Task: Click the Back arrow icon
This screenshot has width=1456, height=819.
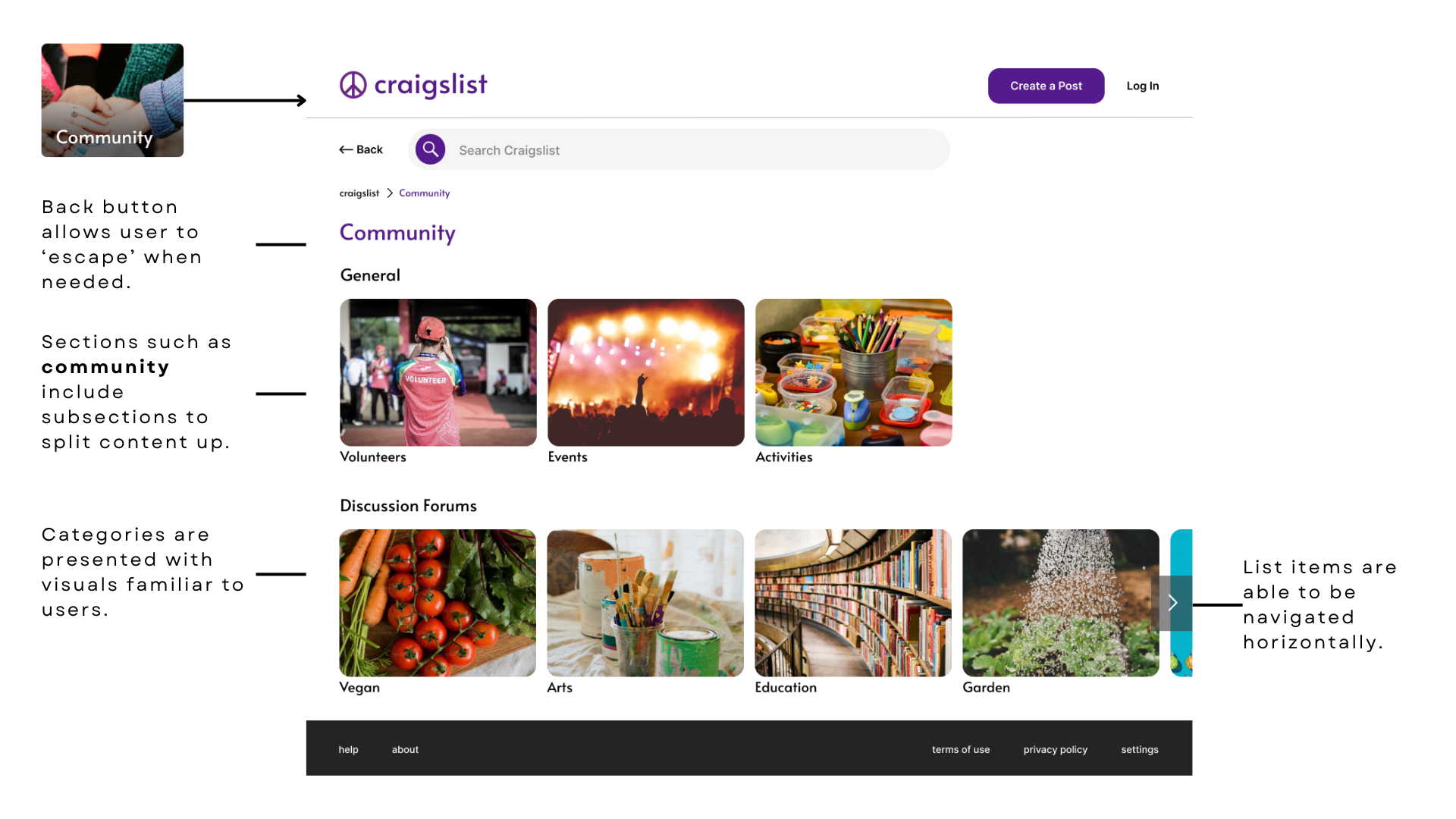Action: [346, 150]
